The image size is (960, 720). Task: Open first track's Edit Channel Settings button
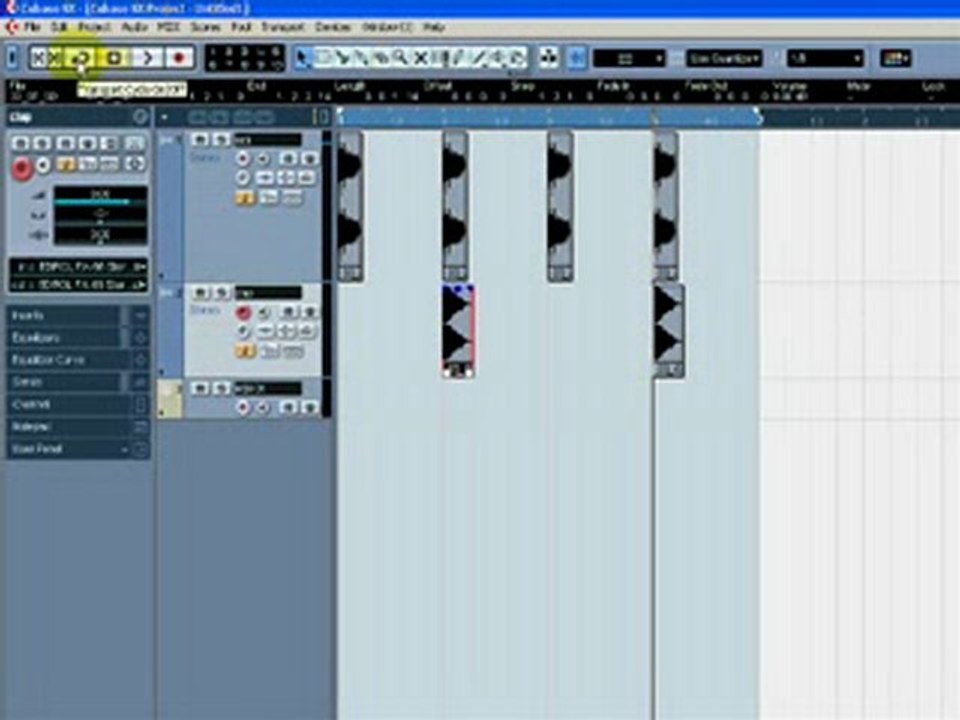(x=243, y=178)
